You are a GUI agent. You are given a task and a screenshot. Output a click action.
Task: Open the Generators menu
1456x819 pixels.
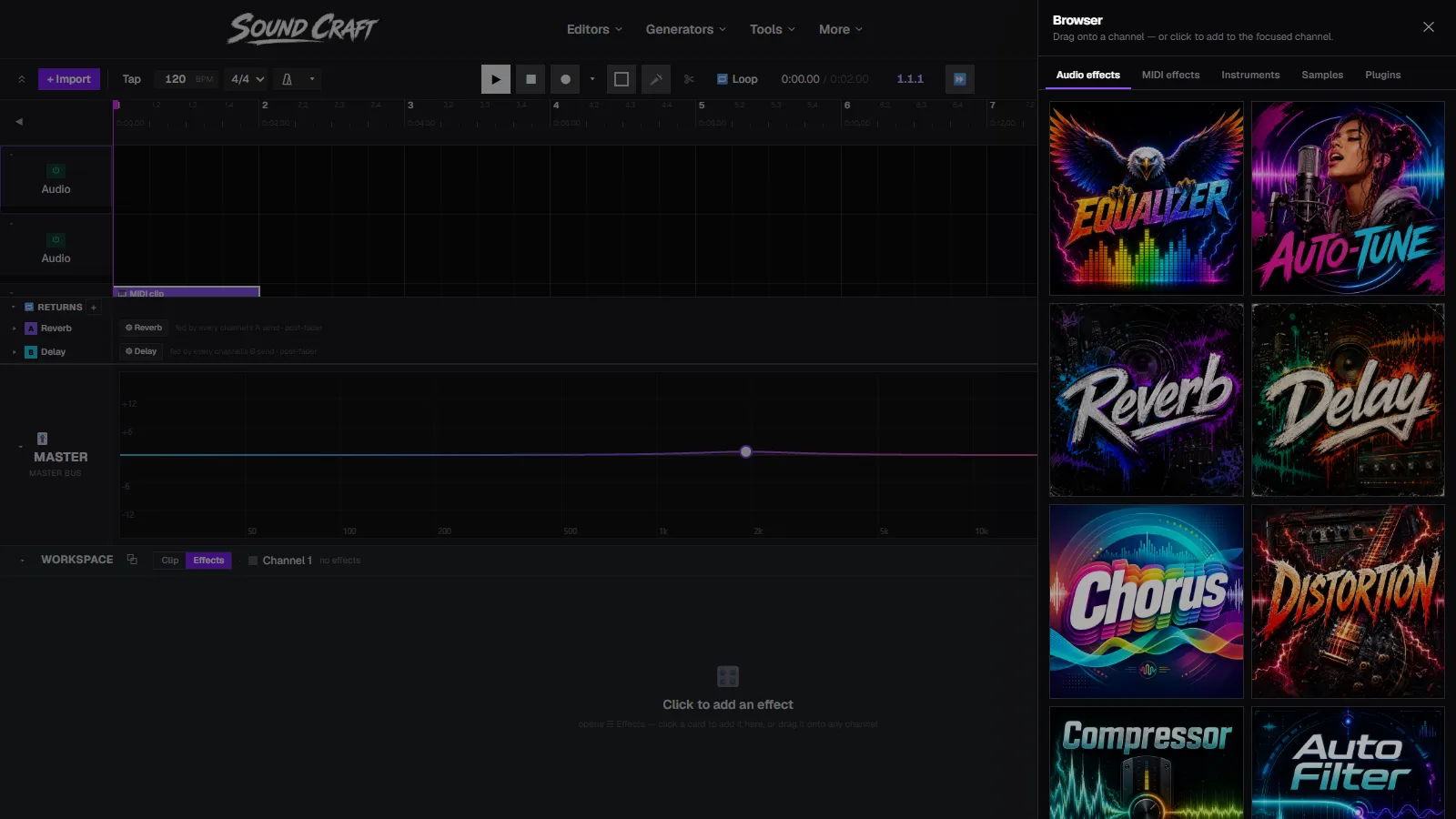point(686,29)
